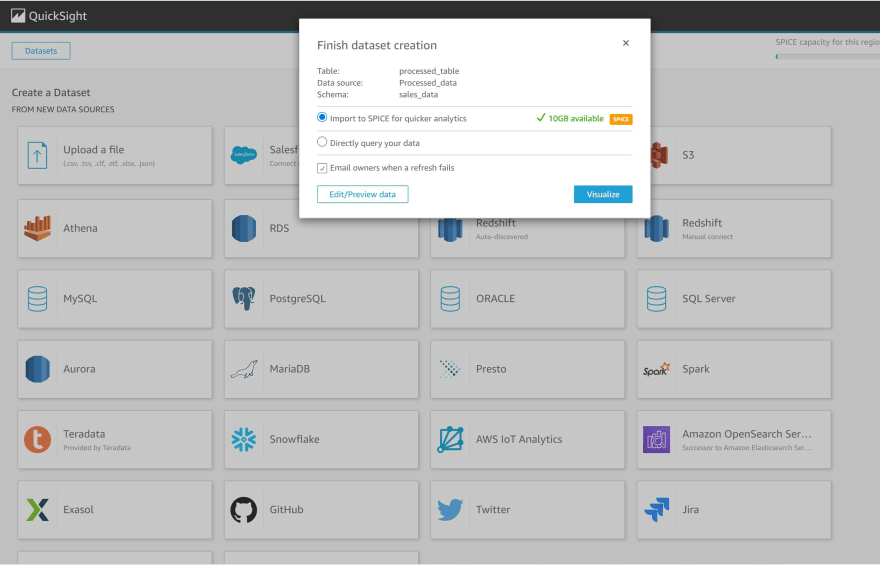
Task: Click the SPICE capacity progress bar
Action: 827,56
